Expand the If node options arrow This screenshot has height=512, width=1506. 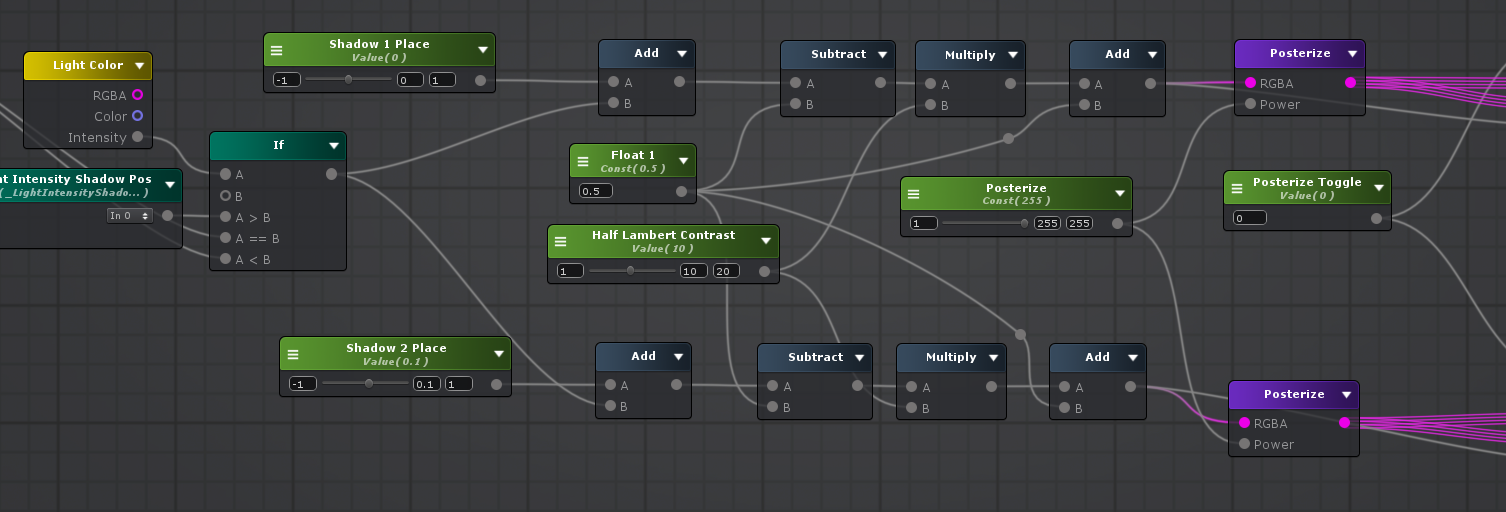tap(333, 146)
